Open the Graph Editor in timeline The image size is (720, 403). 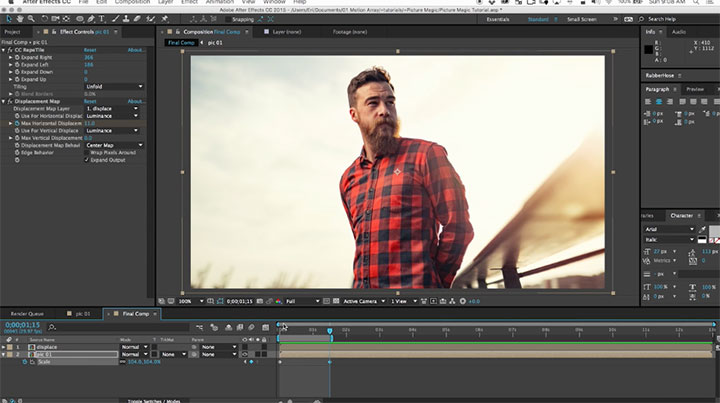tap(265, 327)
